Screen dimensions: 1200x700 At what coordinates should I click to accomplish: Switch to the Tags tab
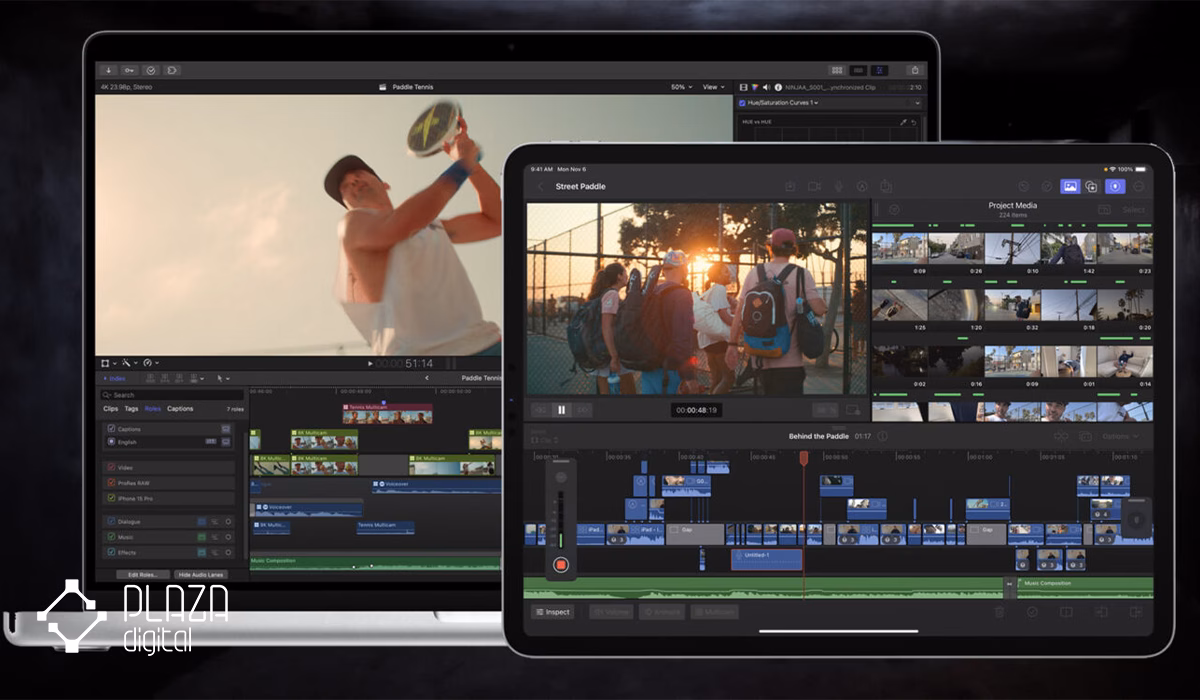click(131, 409)
